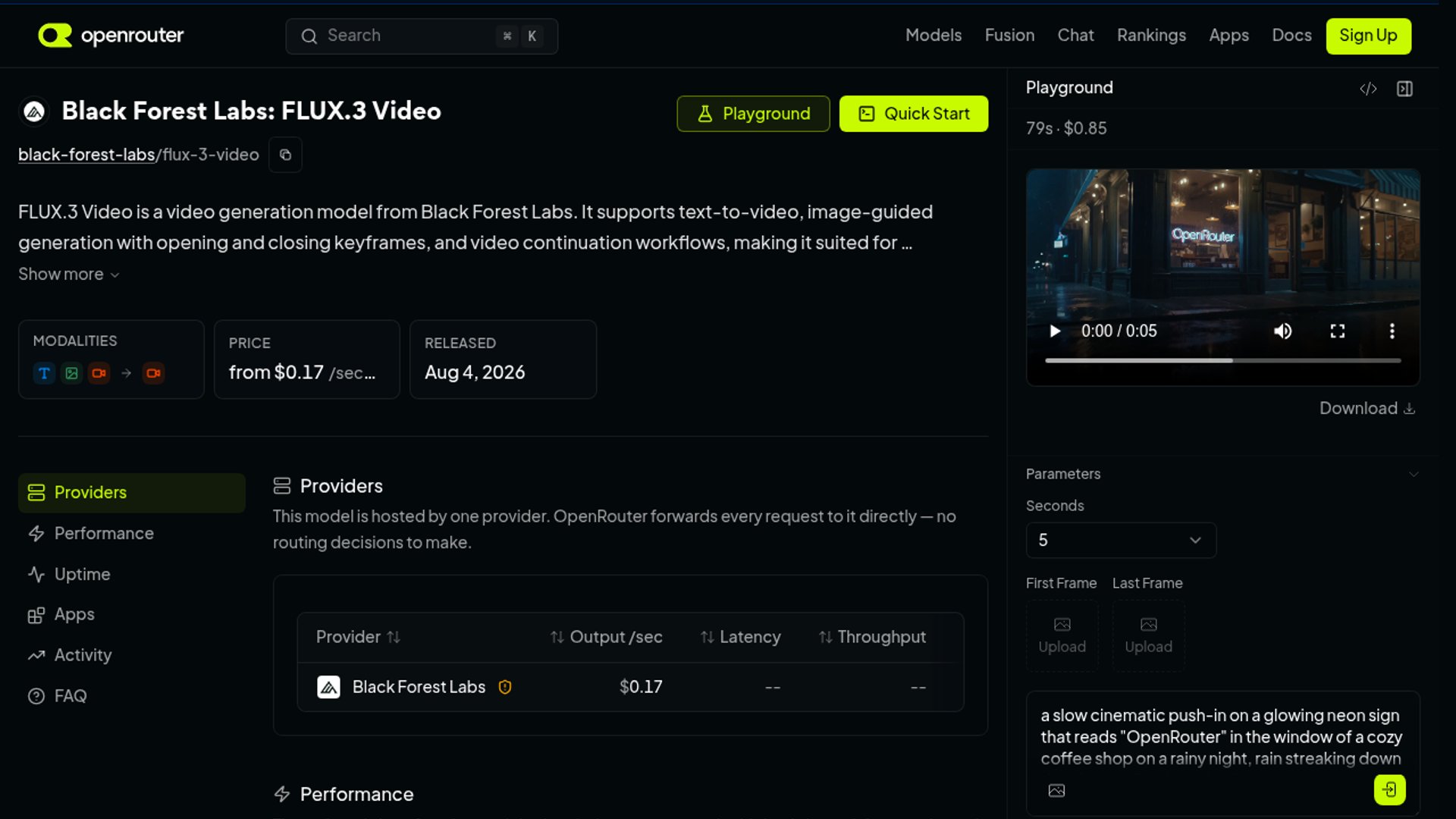Go to Models in top navigation
Image resolution: width=1456 pixels, height=819 pixels.
coord(933,36)
